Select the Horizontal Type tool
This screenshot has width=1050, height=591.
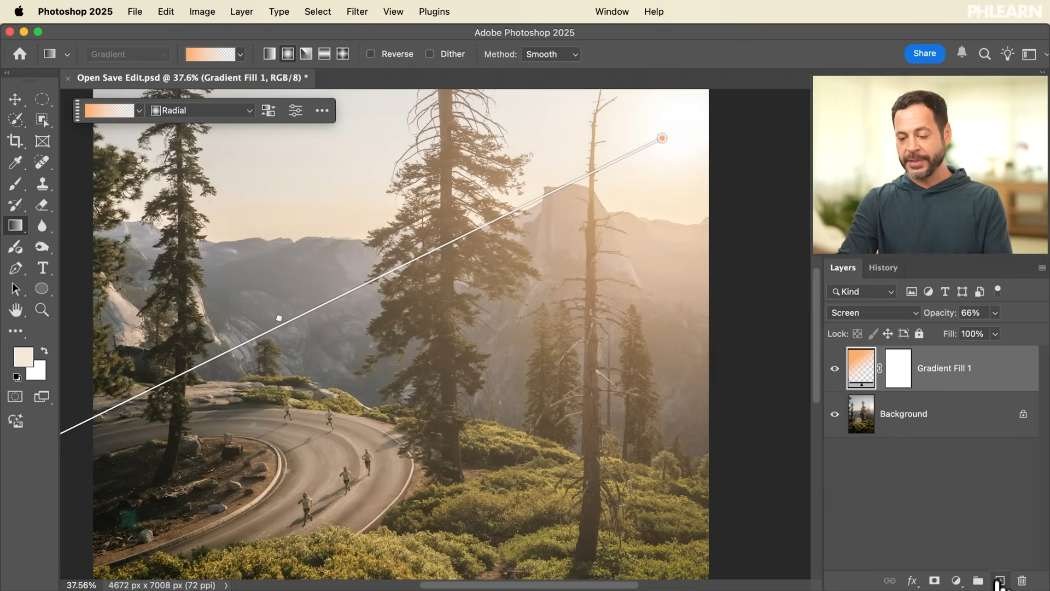coord(42,268)
